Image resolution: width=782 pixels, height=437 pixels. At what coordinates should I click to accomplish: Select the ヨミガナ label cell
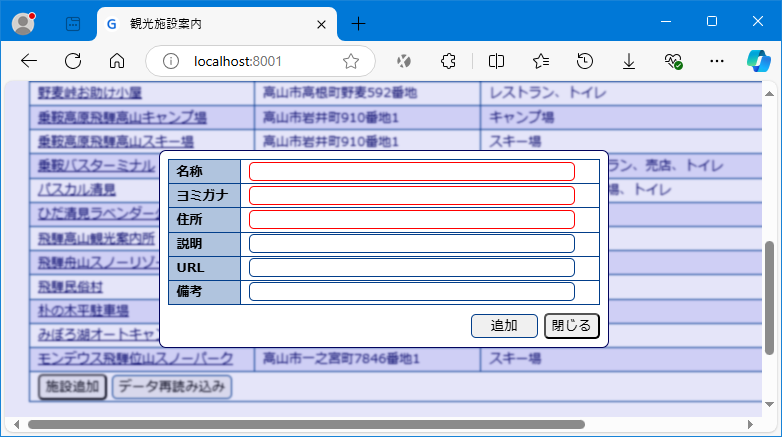(204, 195)
